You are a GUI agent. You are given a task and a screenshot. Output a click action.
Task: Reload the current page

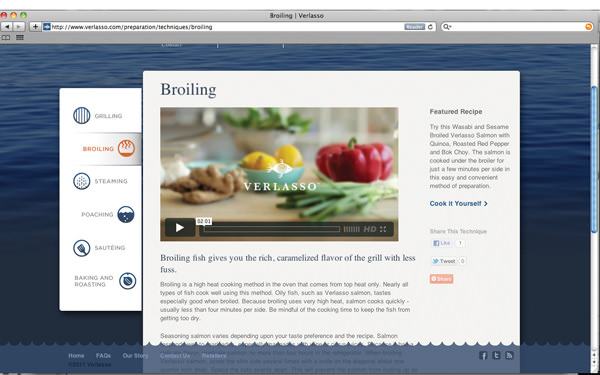[x=430, y=27]
